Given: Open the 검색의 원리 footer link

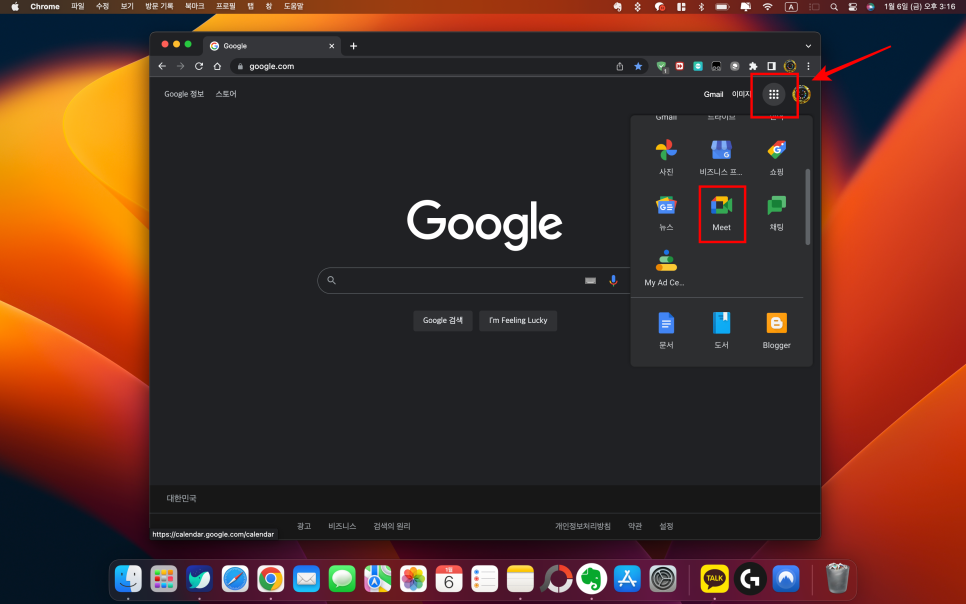Looking at the screenshot, I should pos(392,526).
